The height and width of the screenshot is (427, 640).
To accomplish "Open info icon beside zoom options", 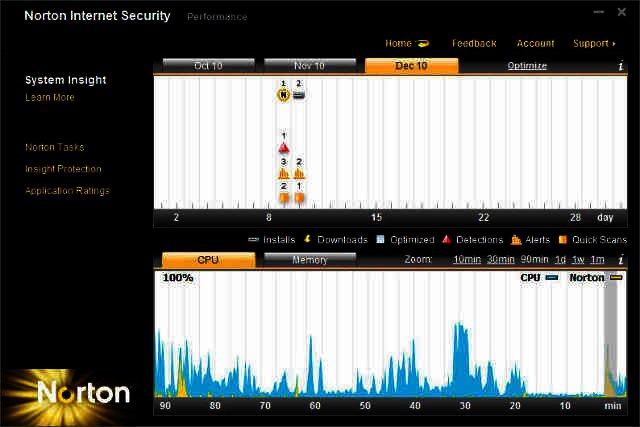I will (621, 260).
